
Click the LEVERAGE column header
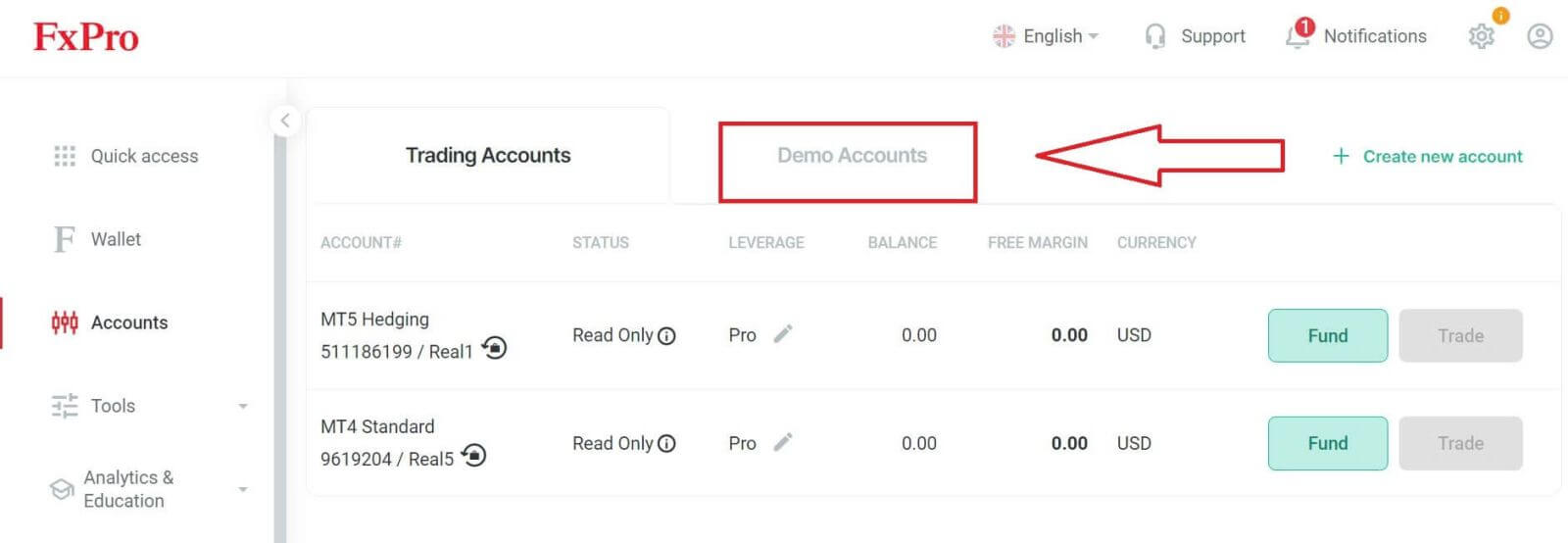[766, 242]
